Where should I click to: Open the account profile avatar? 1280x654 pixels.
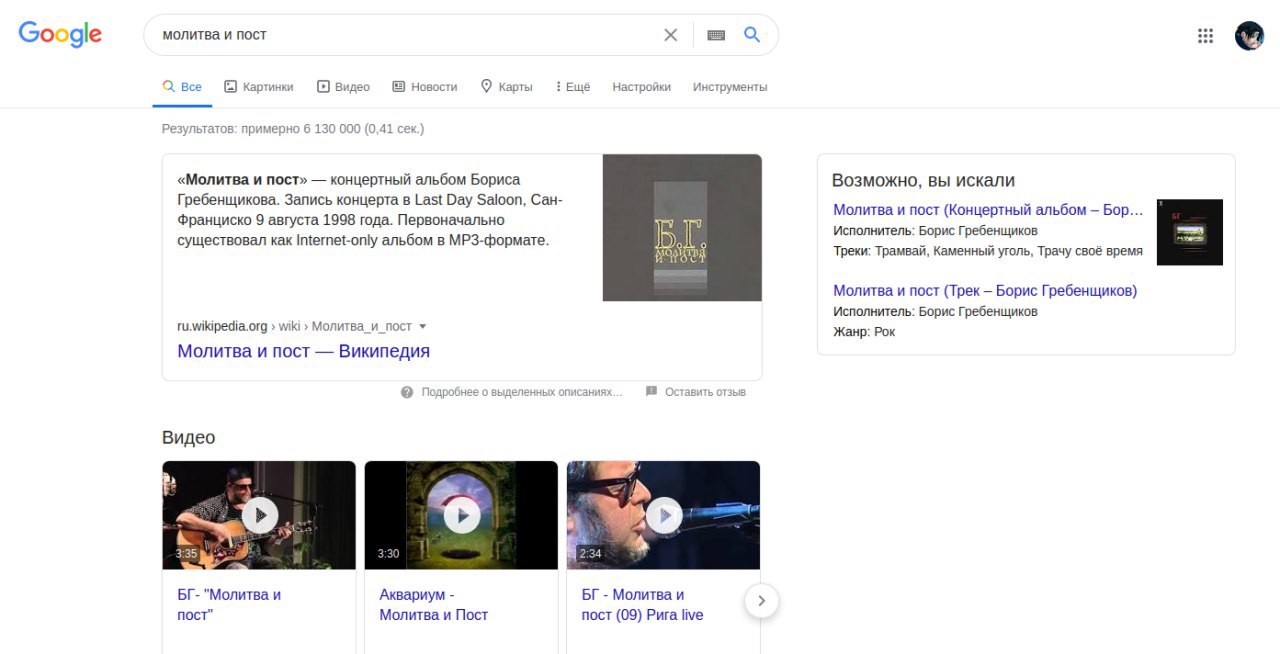click(1249, 36)
